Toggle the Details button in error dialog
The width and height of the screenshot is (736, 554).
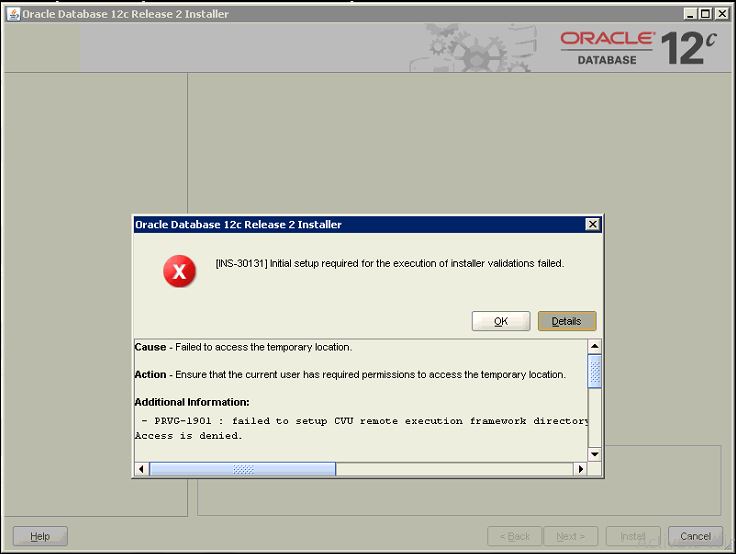(x=567, y=321)
